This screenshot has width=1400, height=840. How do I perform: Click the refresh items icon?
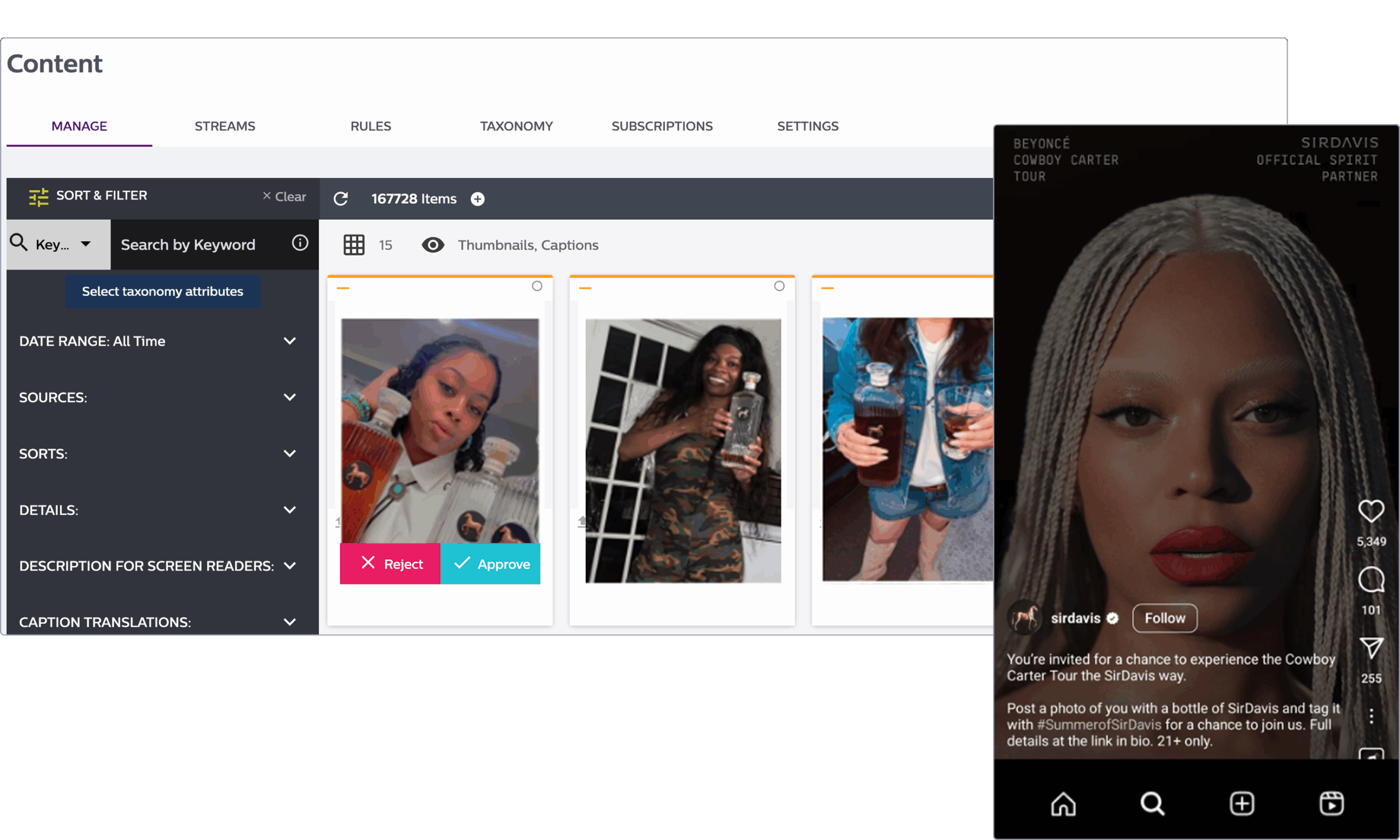[x=341, y=199]
